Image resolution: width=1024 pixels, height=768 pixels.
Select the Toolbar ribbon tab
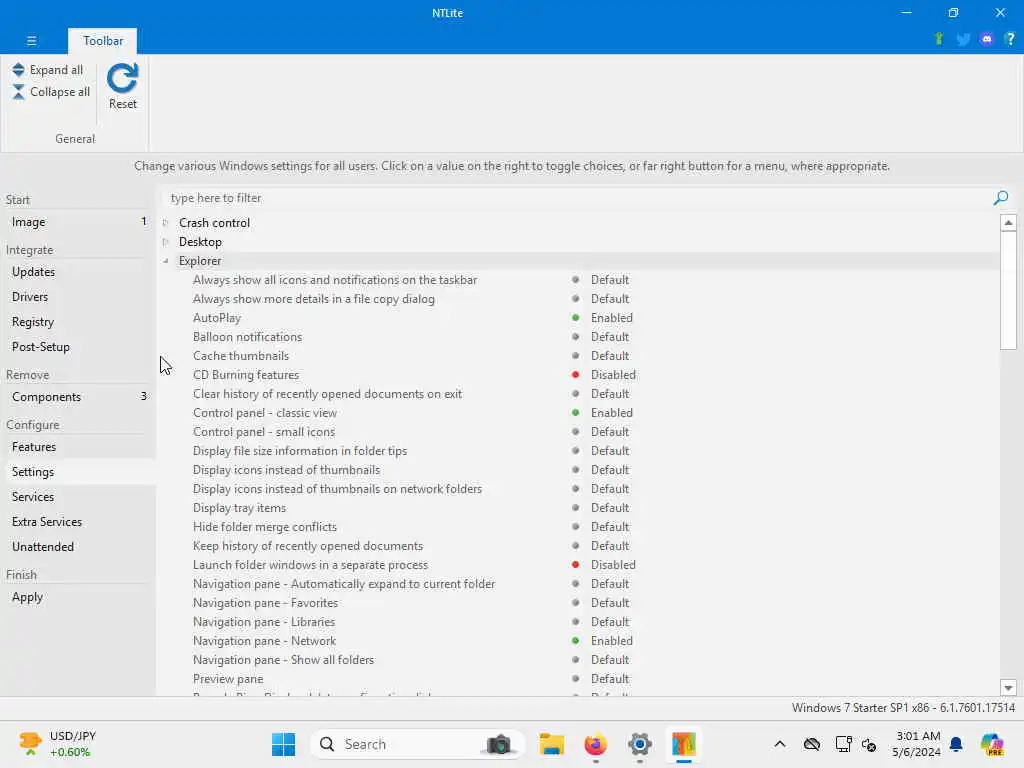coord(103,40)
